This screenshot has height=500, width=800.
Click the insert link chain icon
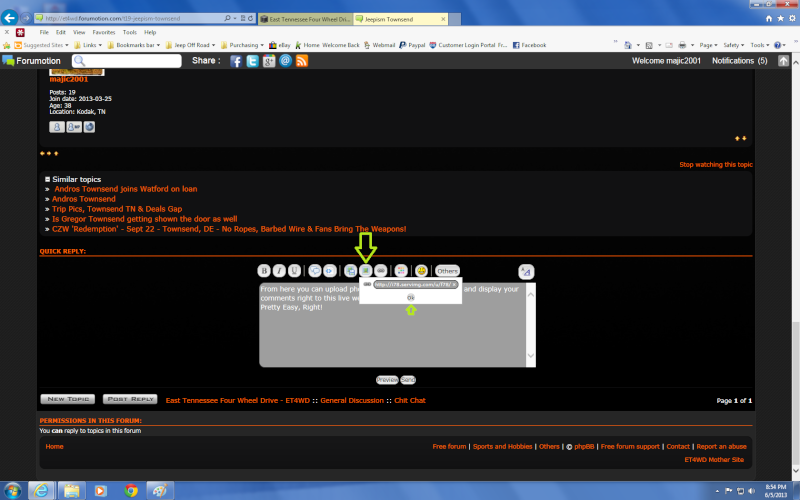coord(381,271)
